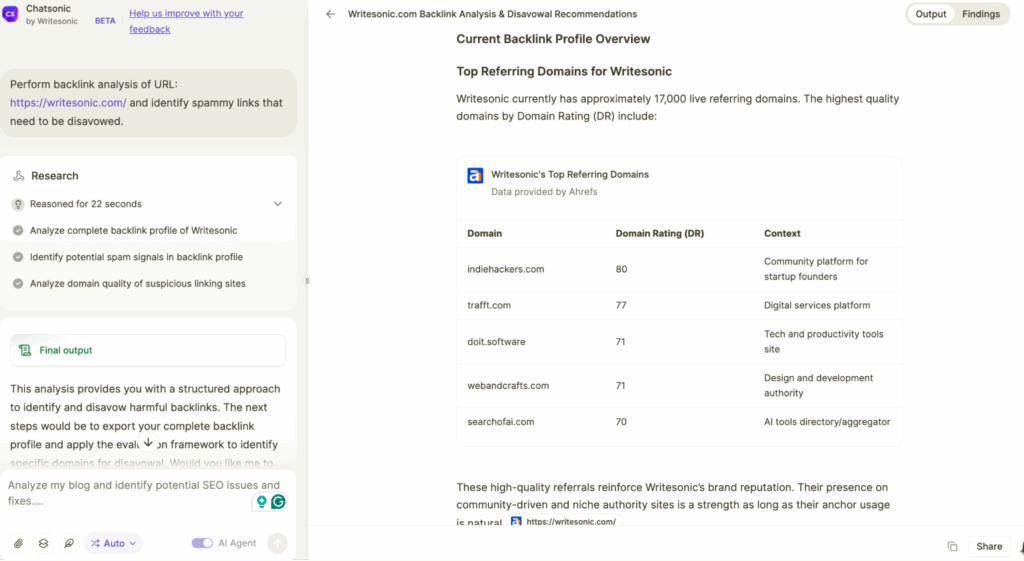Click the Ahrefs icon on writesonic.com citation
Viewport: 1024px width, 561px height.
click(516, 522)
